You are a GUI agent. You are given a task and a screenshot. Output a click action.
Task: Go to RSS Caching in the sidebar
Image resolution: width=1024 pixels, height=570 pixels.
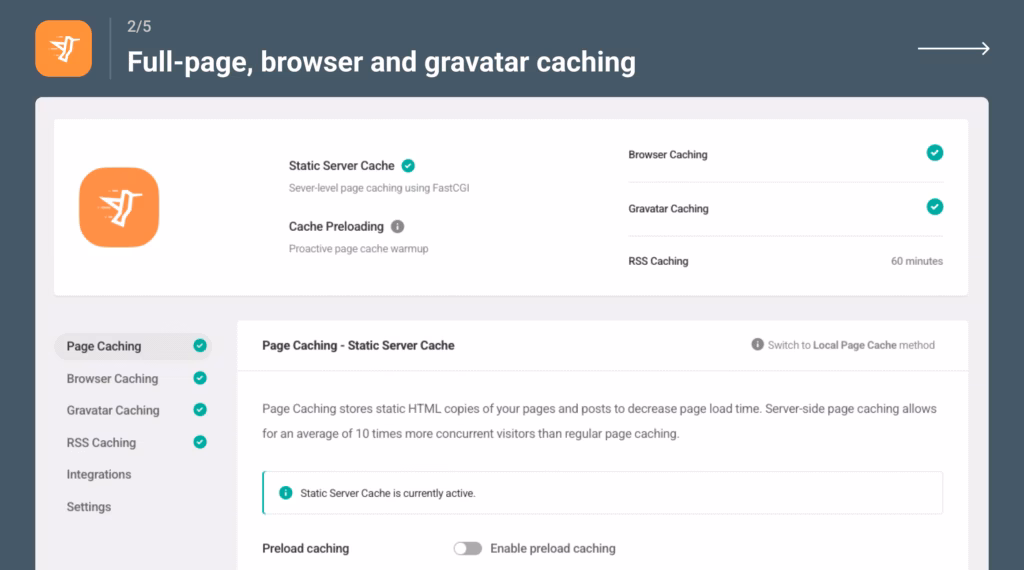101,443
